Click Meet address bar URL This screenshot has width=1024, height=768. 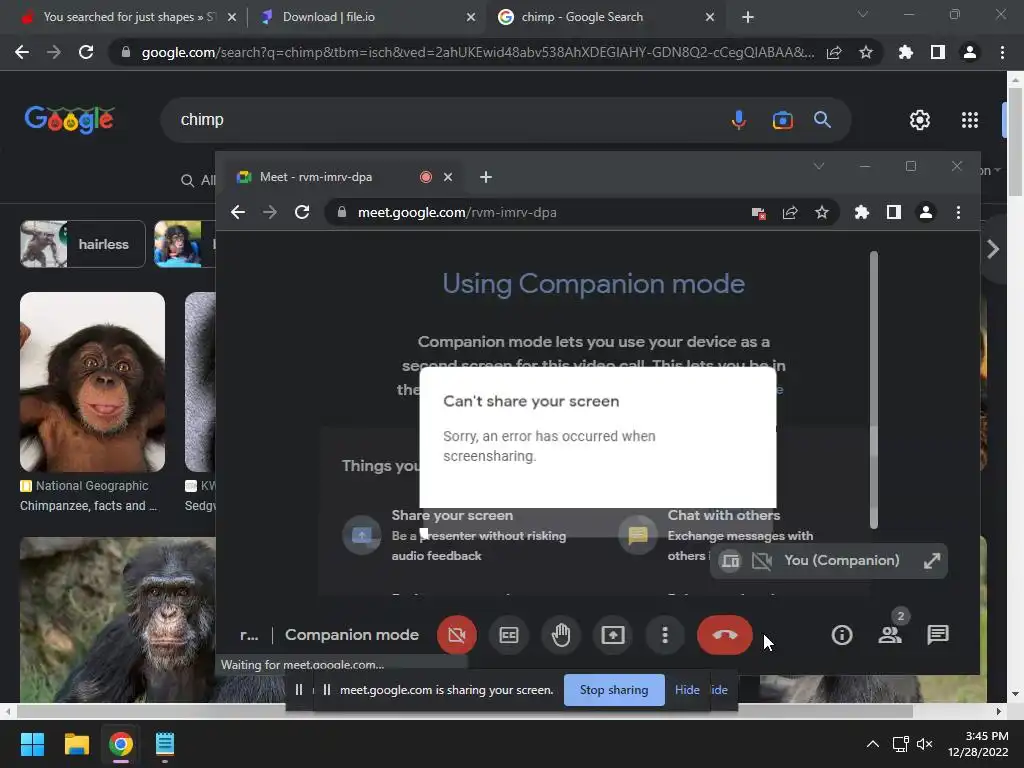pos(456,212)
